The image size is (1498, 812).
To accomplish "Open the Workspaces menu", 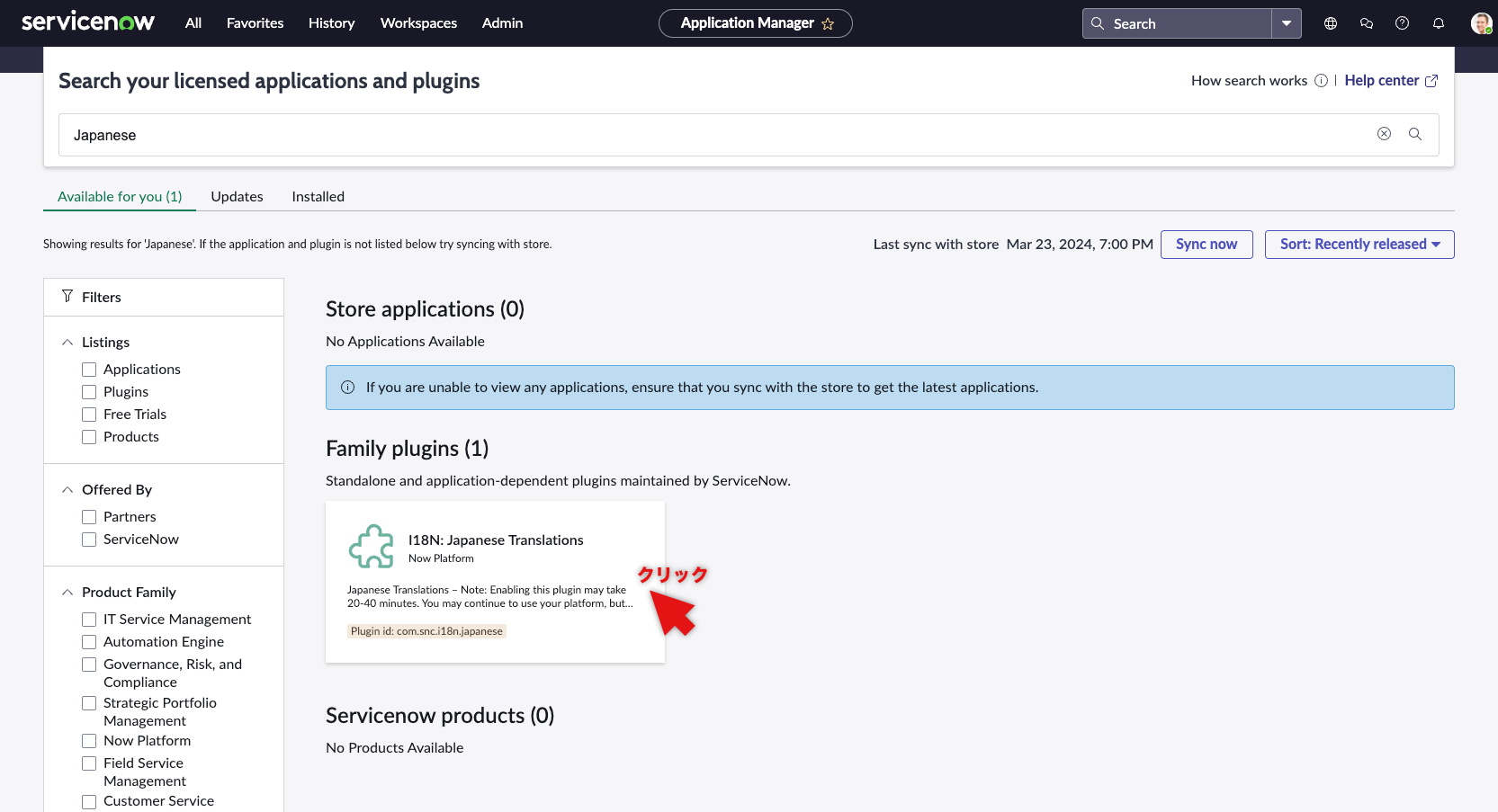I will pyautogui.click(x=418, y=23).
